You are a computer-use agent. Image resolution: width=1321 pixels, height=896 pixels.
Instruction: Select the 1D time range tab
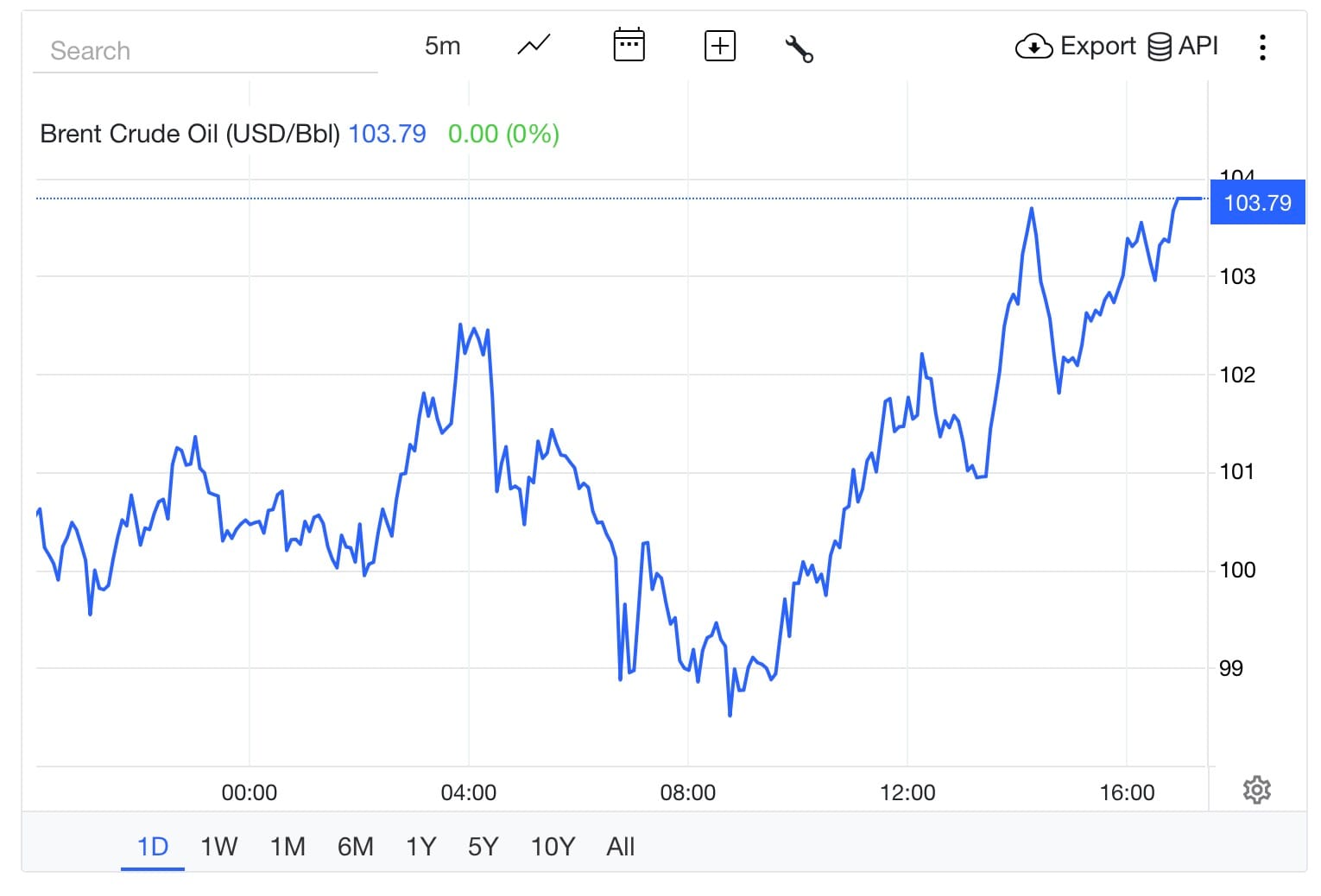coord(153,847)
